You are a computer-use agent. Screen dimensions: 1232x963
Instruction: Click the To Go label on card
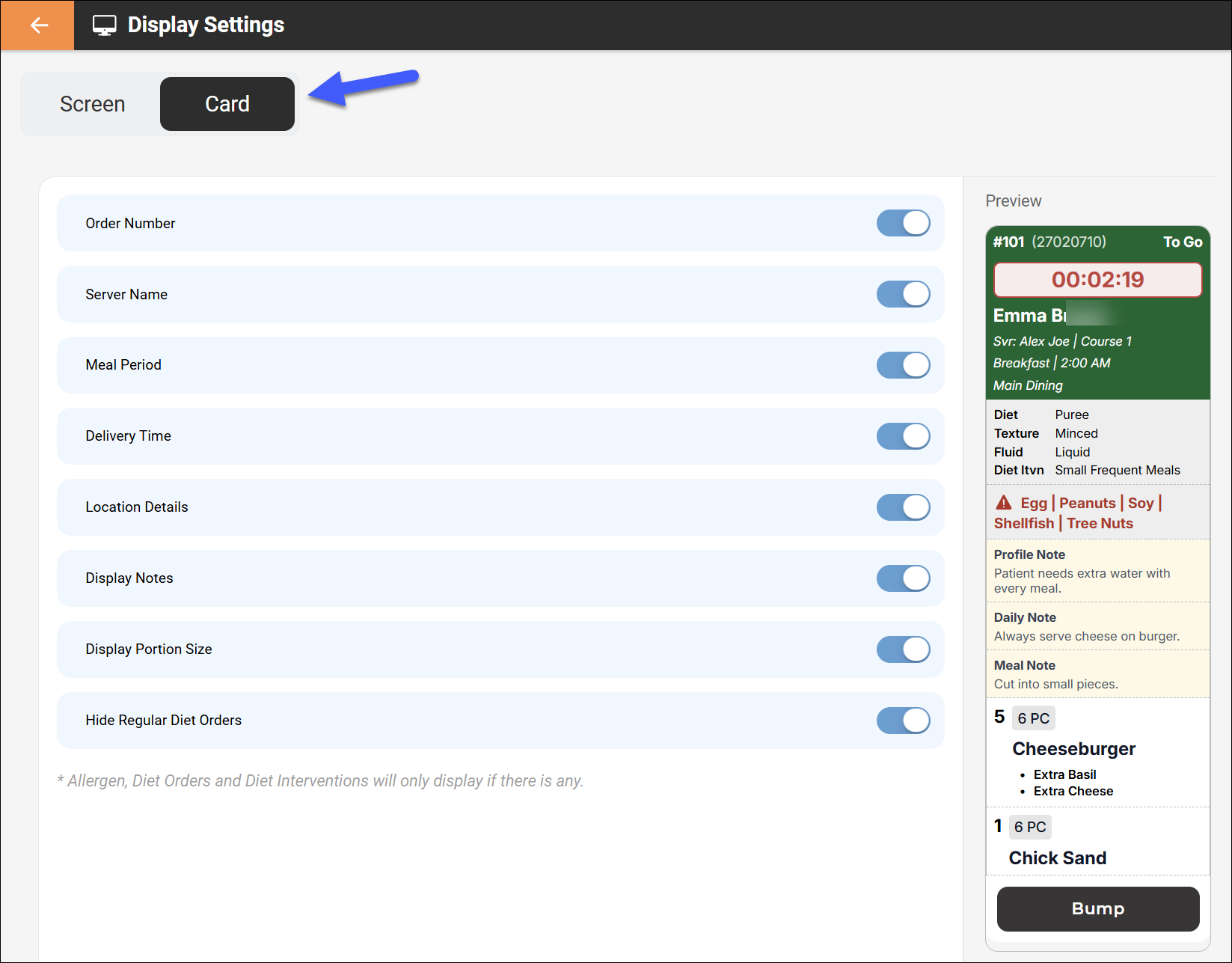point(1183,242)
